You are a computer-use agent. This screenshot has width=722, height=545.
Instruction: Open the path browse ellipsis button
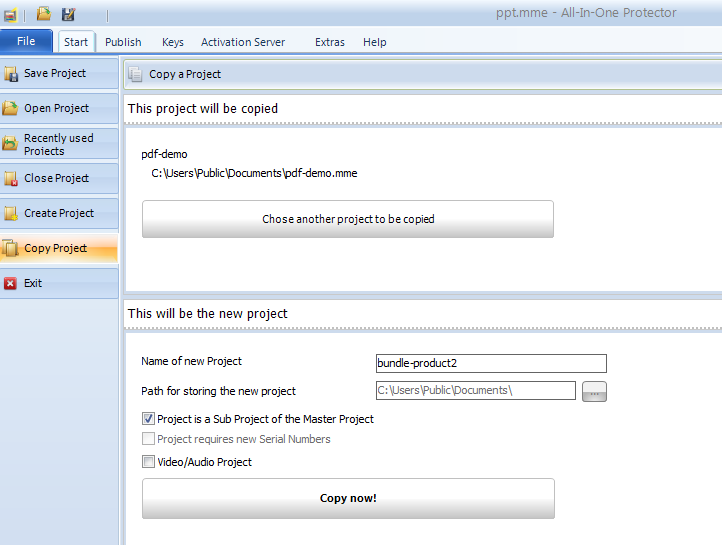(x=594, y=392)
